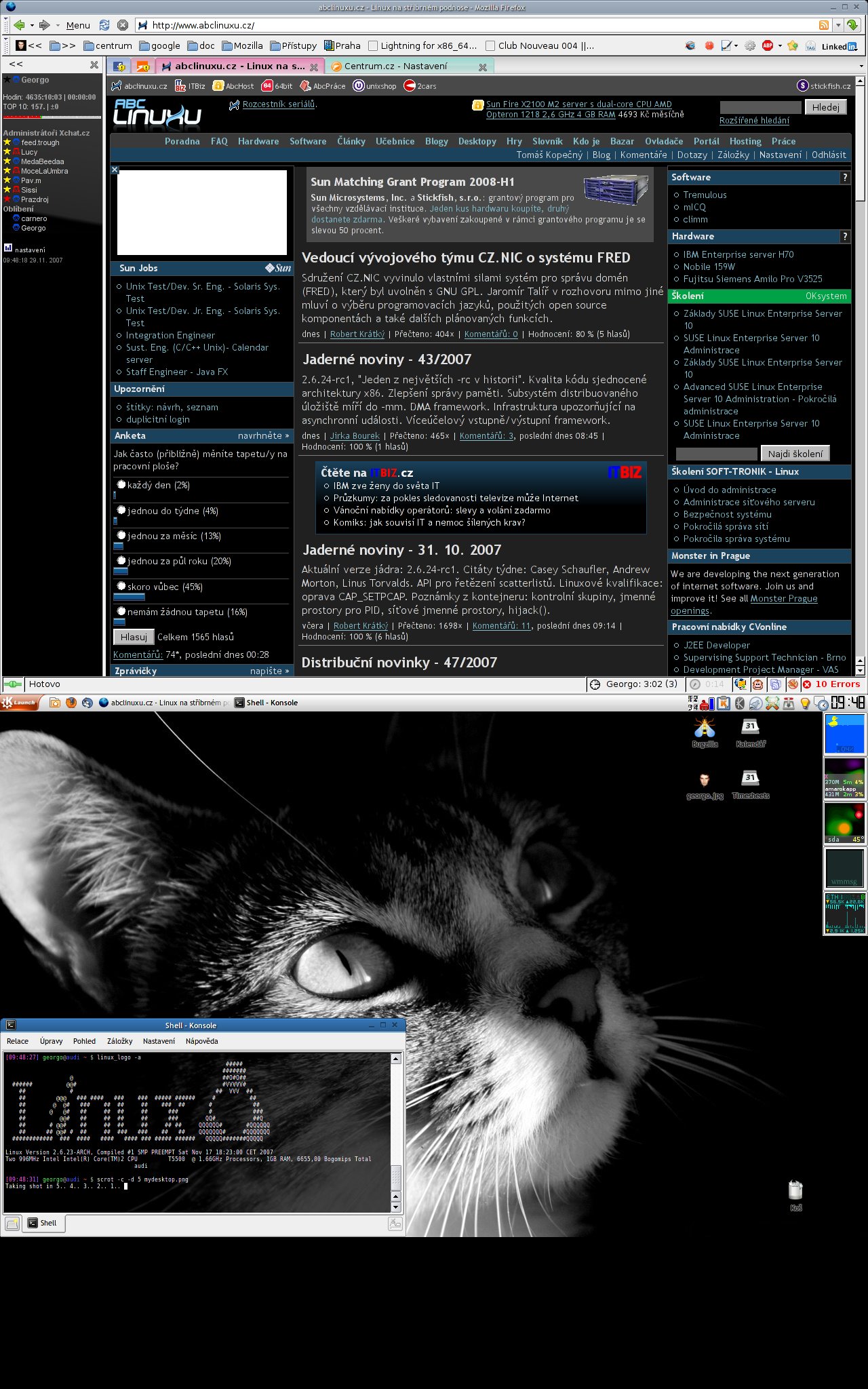The image size is (868, 1389).
Task: Click the Shell - Konsole taskbar entry
Action: pyautogui.click(x=267, y=703)
